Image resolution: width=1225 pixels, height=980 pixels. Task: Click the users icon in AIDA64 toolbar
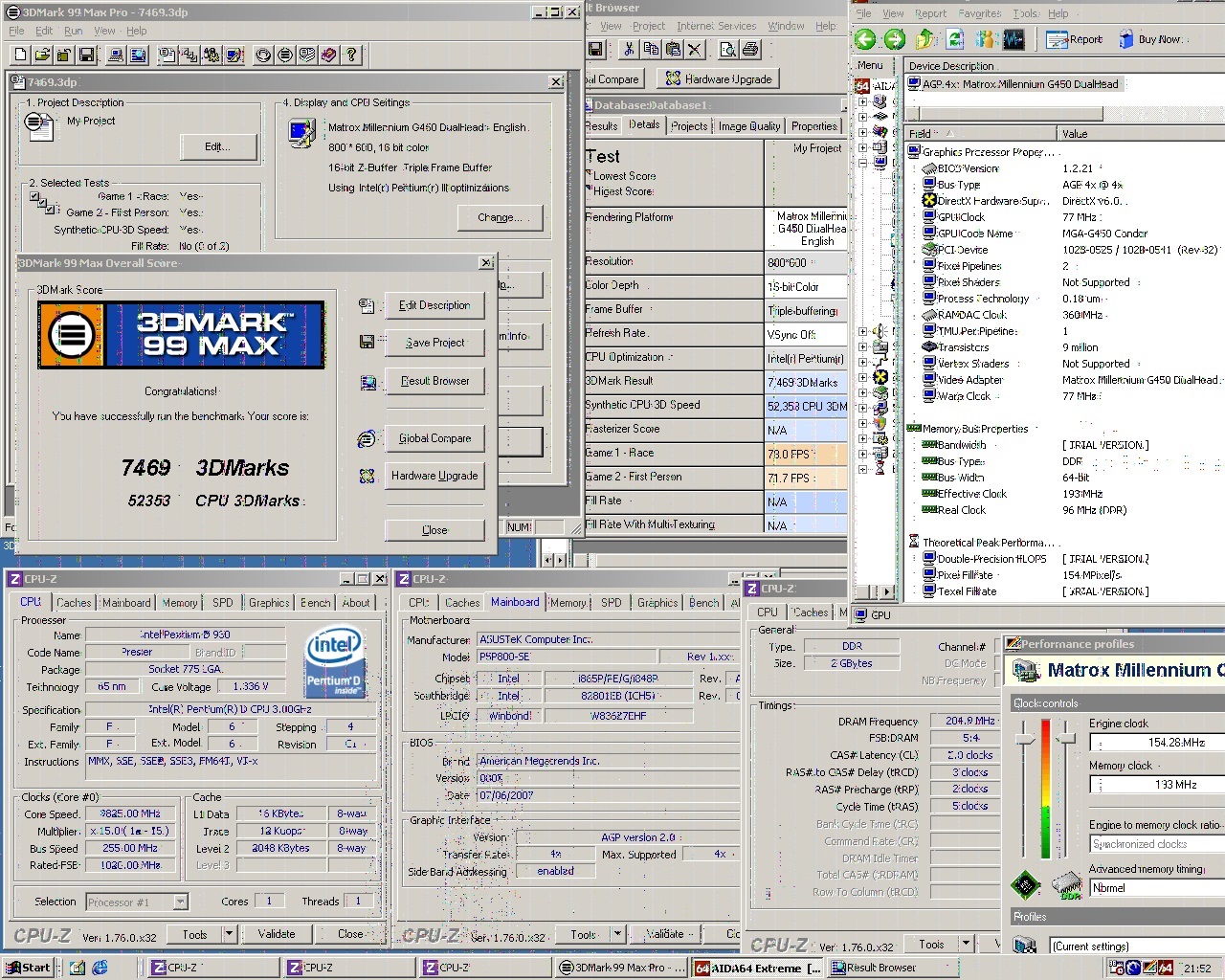[986, 39]
